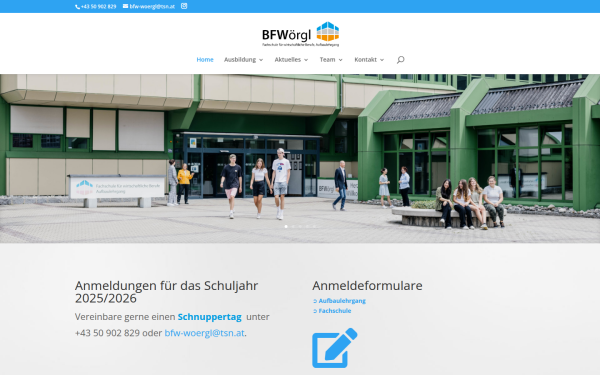This screenshot has height=375, width=600.
Task: Follow the bold Schnuppertag link
Action: click(x=210, y=317)
